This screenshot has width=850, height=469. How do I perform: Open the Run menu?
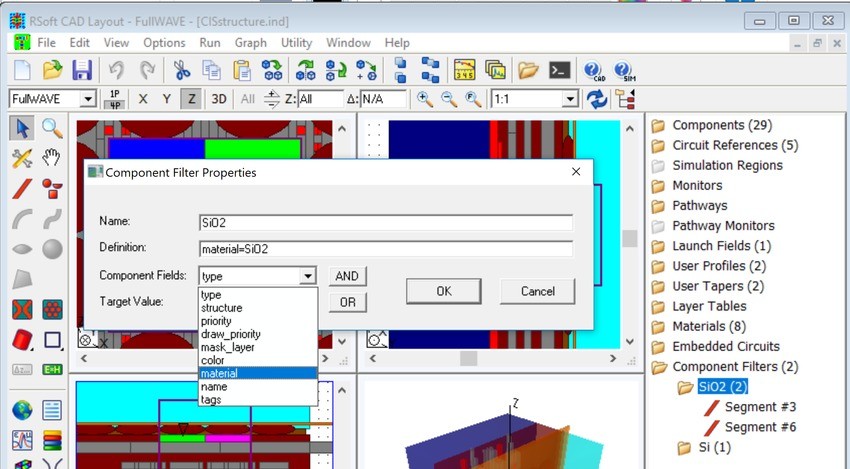[210, 43]
